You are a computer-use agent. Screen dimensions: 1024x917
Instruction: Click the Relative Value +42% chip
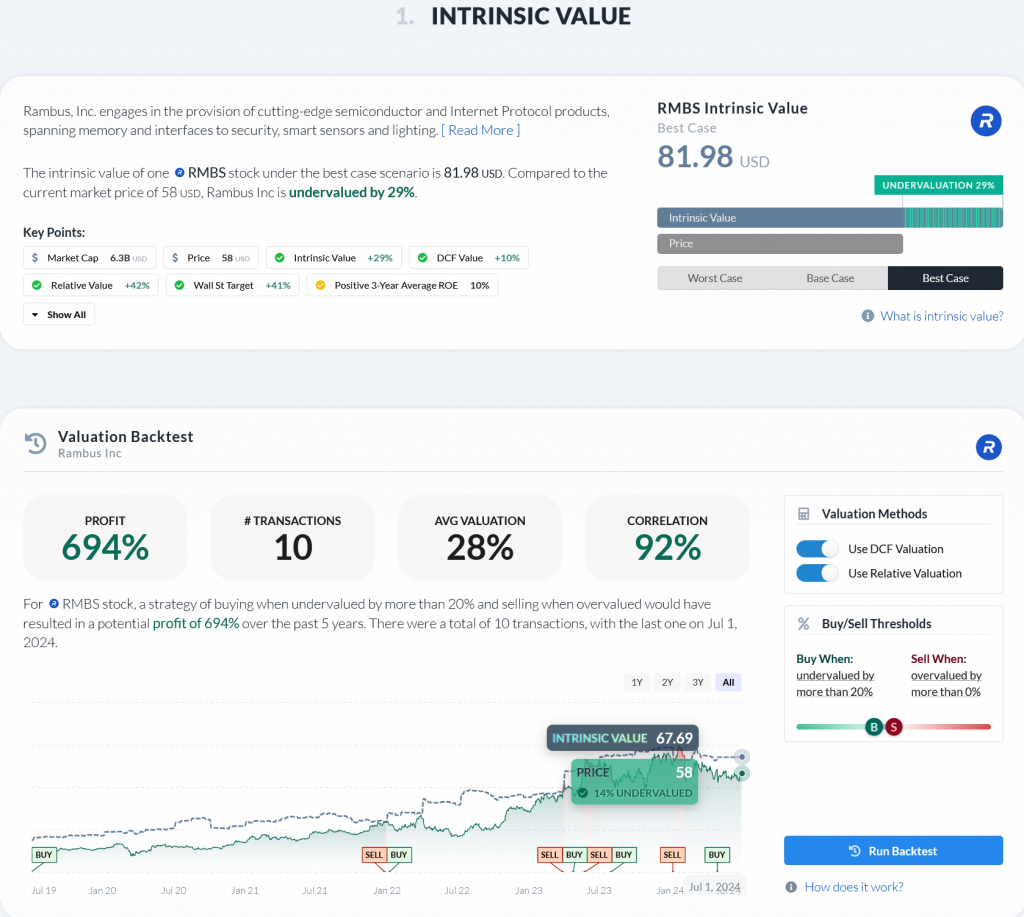(x=91, y=285)
